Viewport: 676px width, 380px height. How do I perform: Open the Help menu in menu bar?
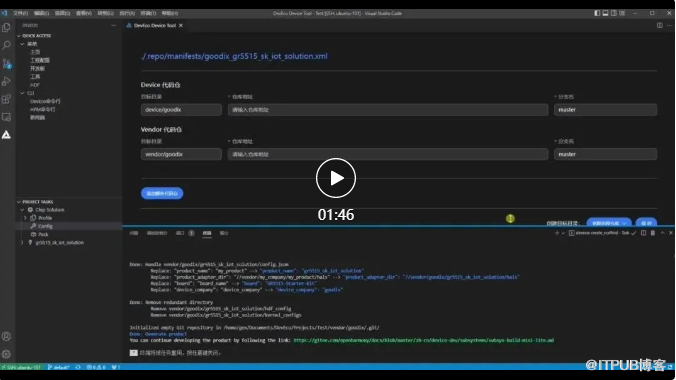(170, 13)
